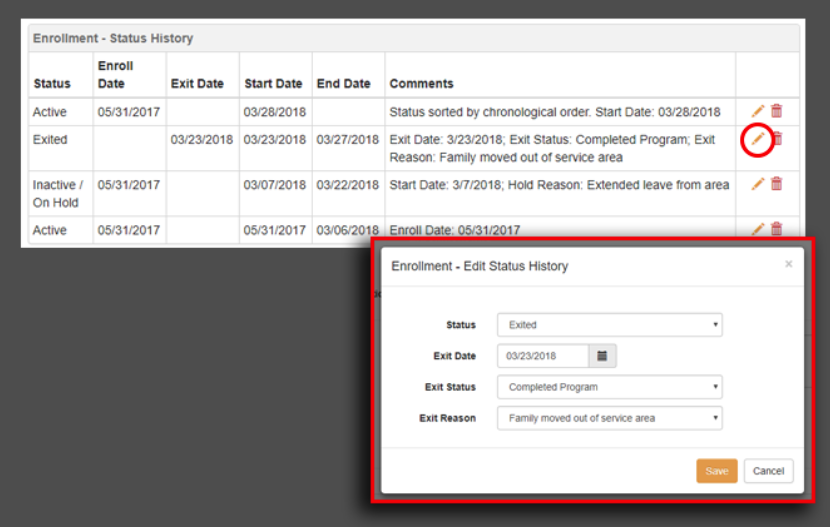Delete the Active row starting 03/28/2018
Image resolution: width=830 pixels, height=527 pixels.
point(777,111)
